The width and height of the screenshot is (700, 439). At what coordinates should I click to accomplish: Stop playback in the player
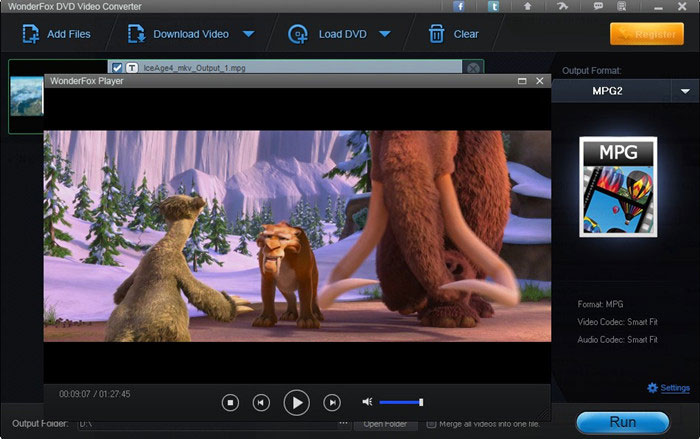[x=230, y=403]
